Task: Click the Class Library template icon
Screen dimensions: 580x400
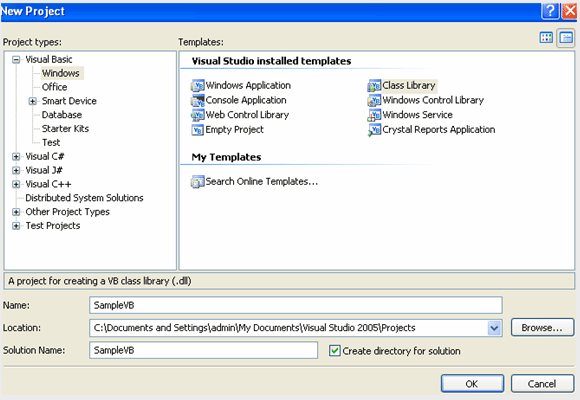Action: click(374, 85)
